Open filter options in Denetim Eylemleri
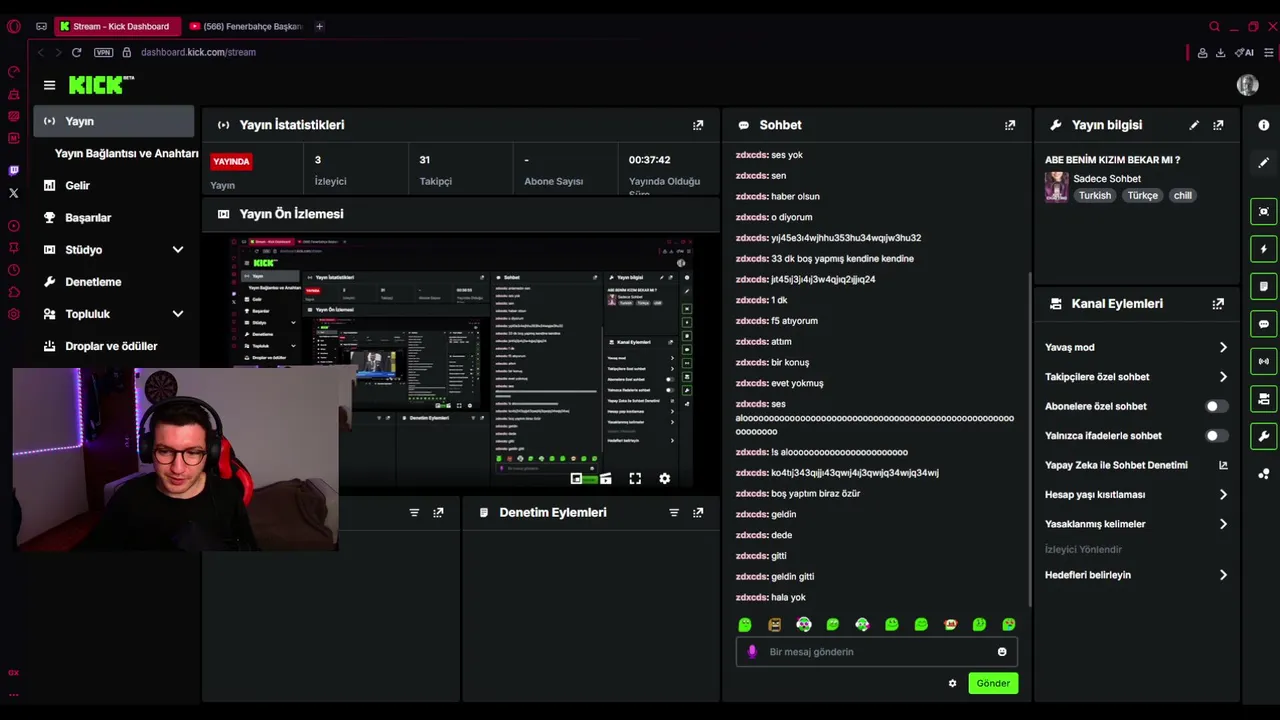The height and width of the screenshot is (720, 1280). pyautogui.click(x=674, y=512)
